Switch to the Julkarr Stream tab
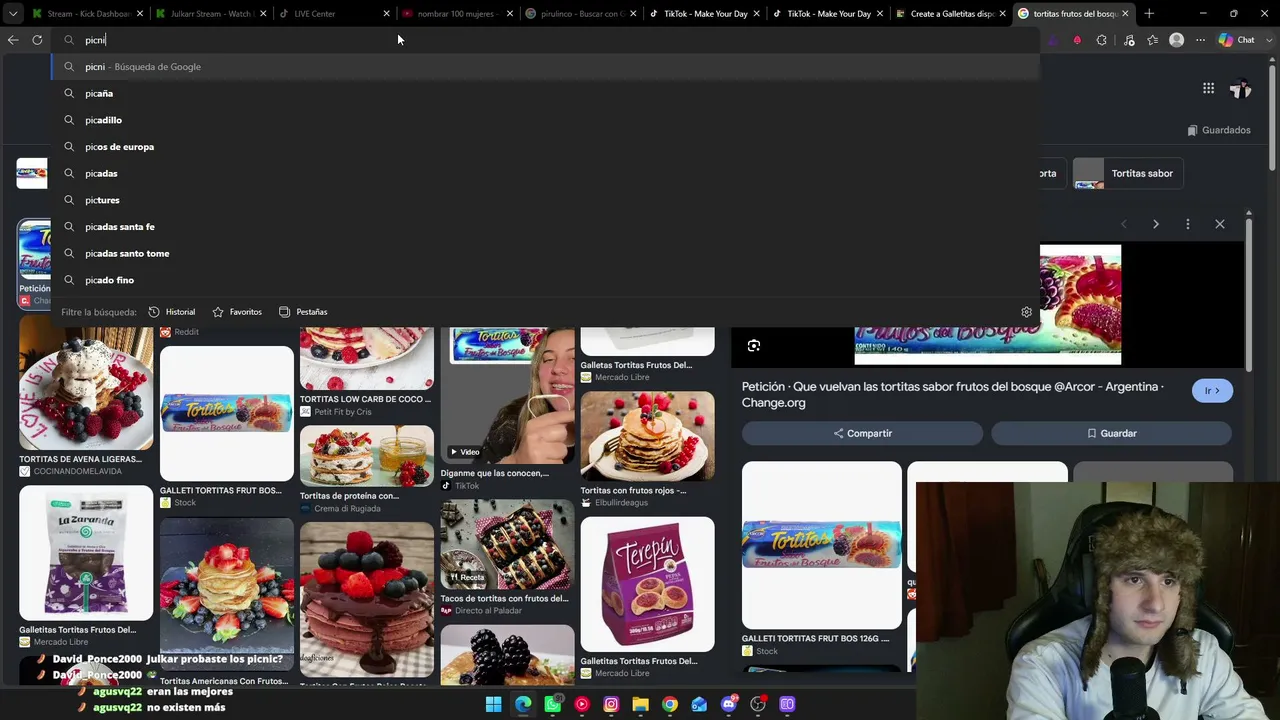The image size is (1280, 720). (211, 14)
